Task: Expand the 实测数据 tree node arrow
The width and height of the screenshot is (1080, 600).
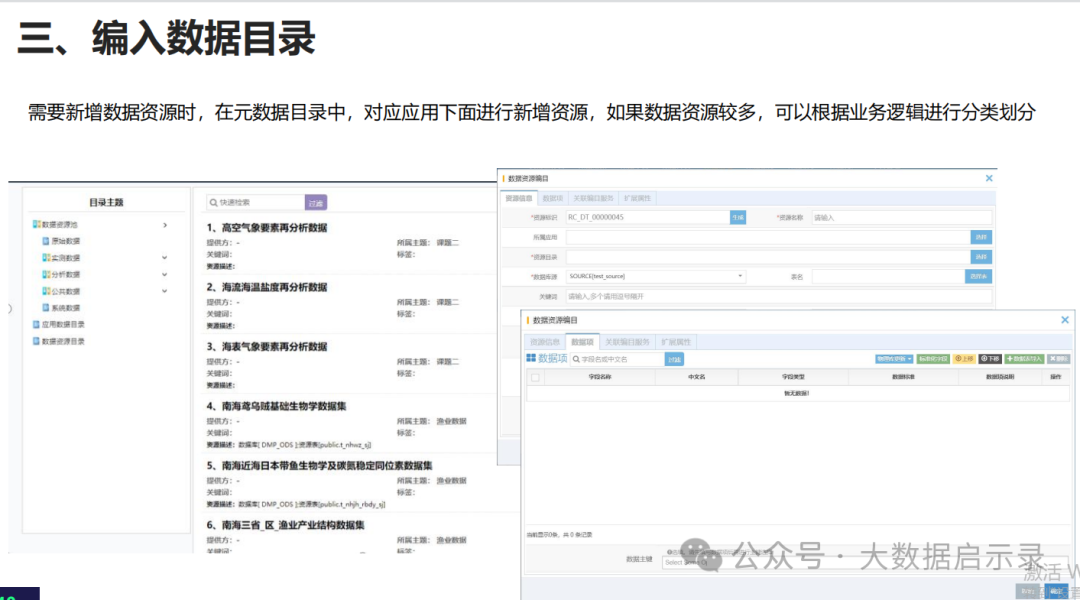Action: click(x=165, y=258)
